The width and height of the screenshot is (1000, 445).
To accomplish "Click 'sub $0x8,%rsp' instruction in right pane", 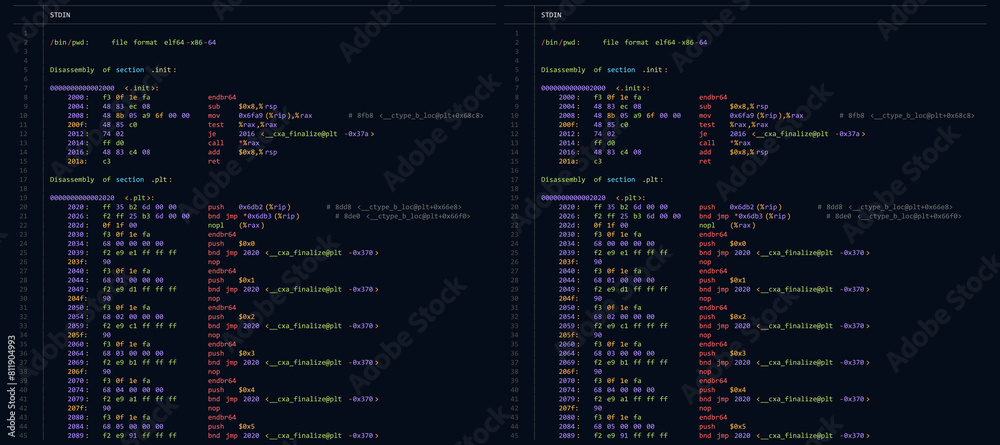I will 733,106.
